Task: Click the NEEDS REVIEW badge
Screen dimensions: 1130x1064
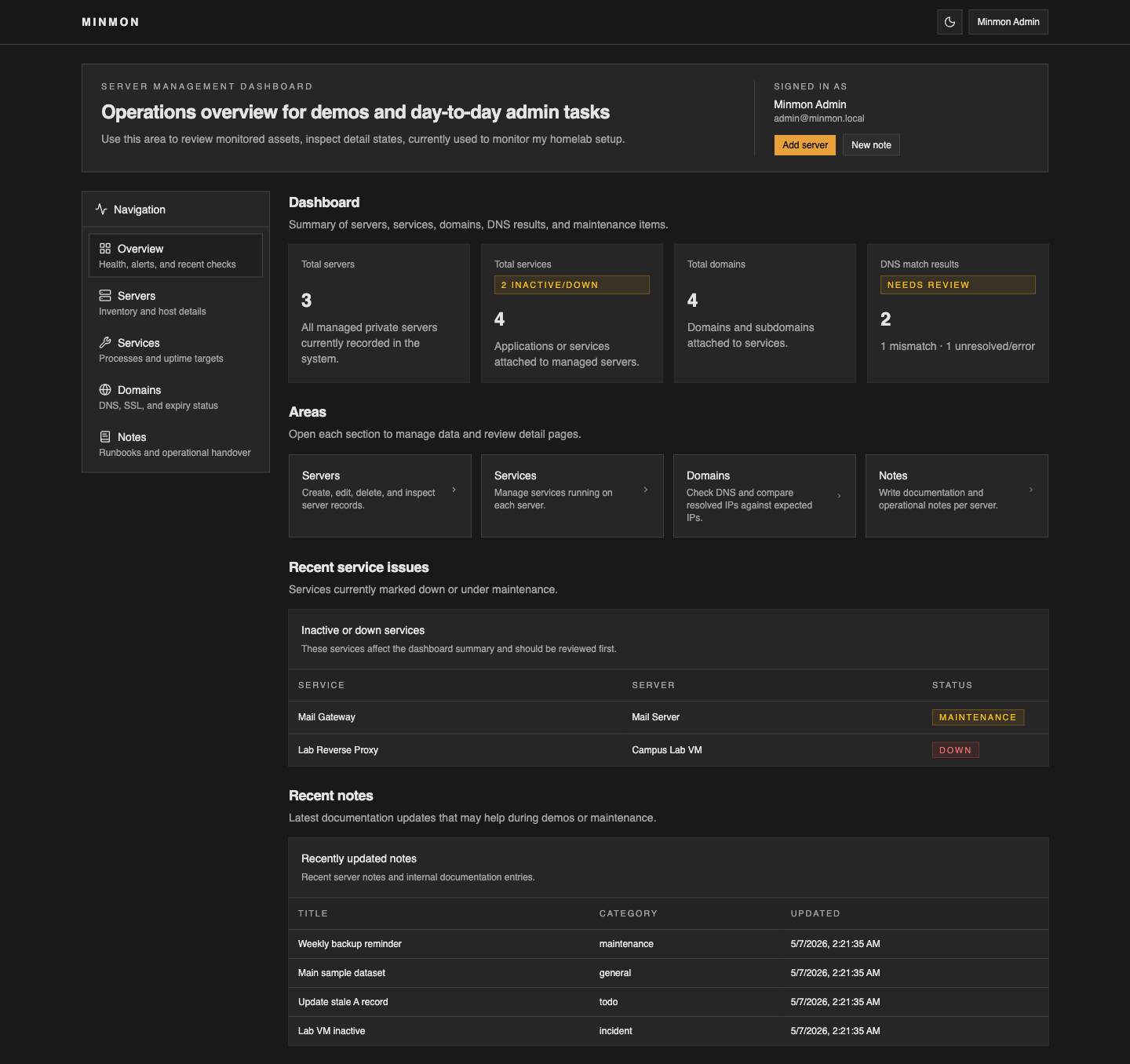Action: tap(958, 285)
